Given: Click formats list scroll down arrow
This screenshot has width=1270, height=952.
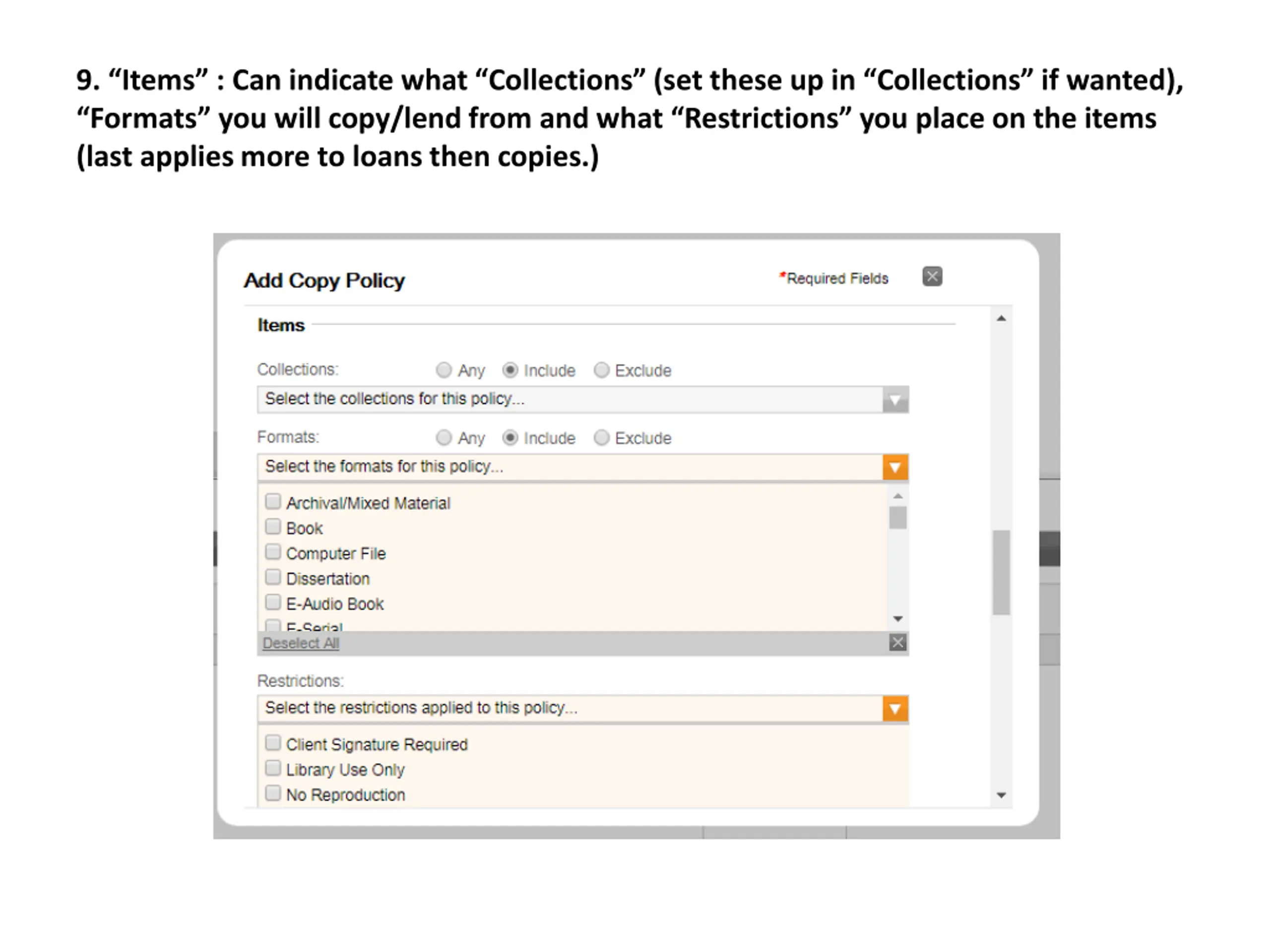Looking at the screenshot, I should [x=898, y=619].
